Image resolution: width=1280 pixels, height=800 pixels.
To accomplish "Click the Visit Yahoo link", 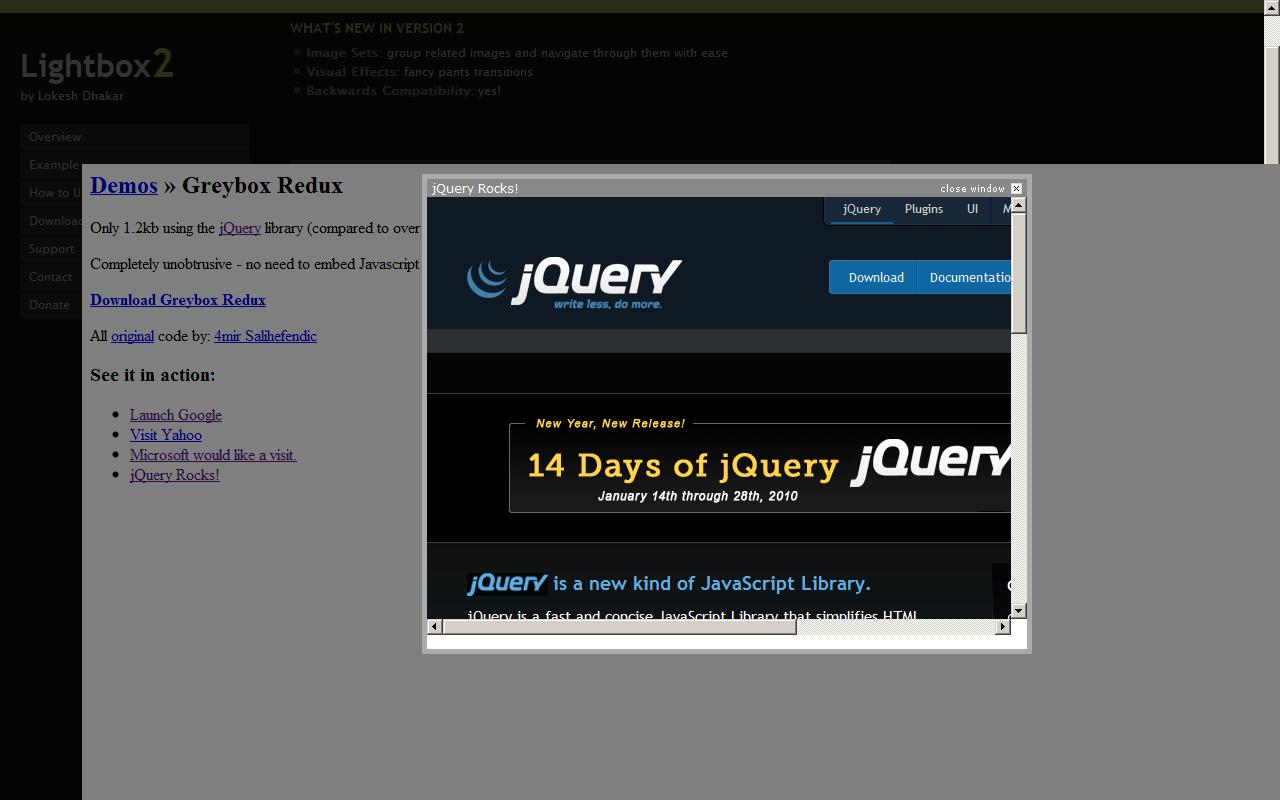I will [166, 435].
